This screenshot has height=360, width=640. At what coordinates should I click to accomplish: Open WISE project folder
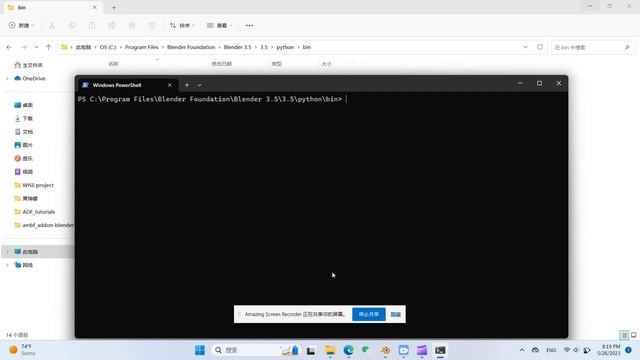point(34,185)
